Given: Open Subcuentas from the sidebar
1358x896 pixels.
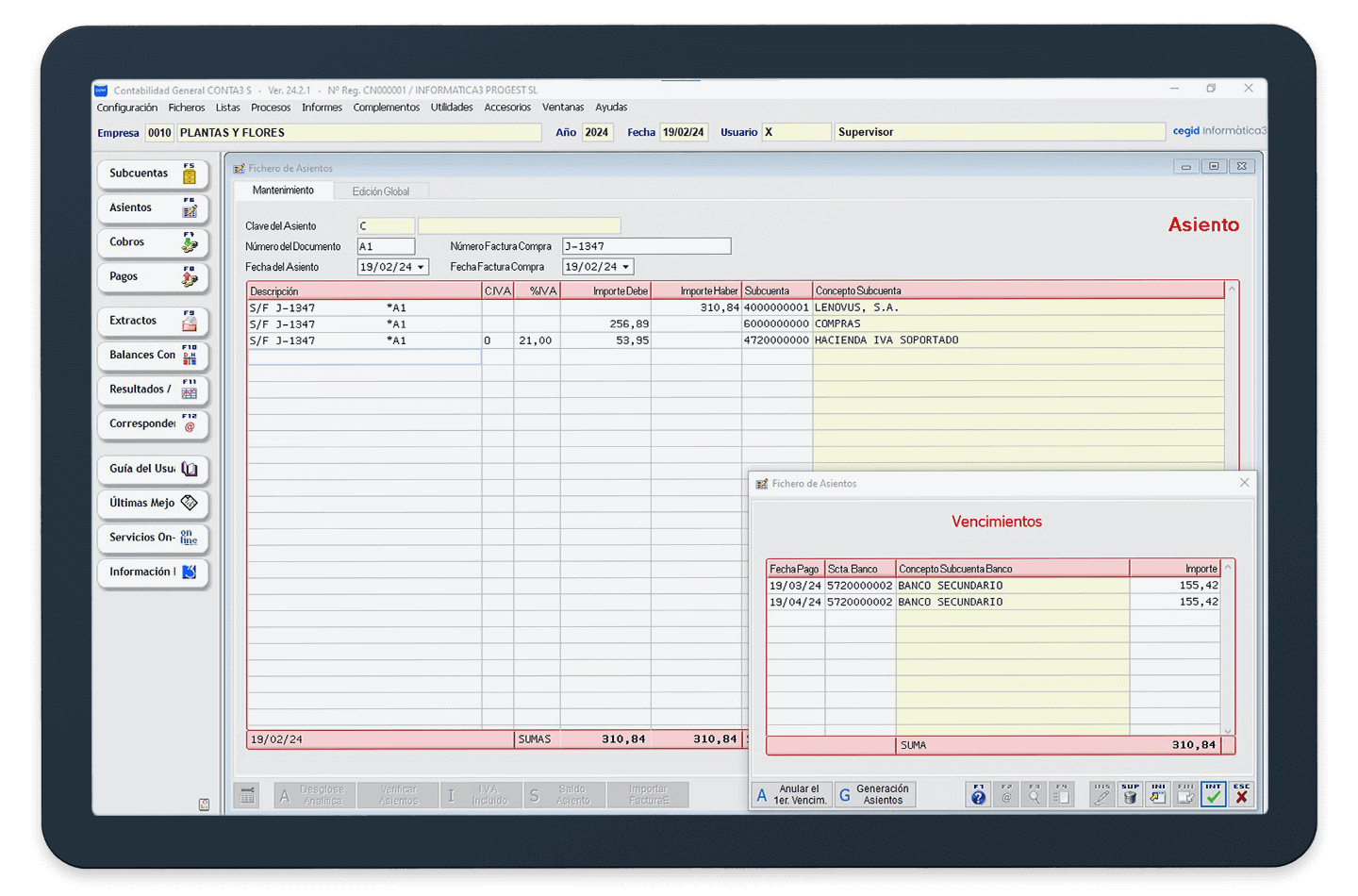Looking at the screenshot, I should [x=152, y=174].
